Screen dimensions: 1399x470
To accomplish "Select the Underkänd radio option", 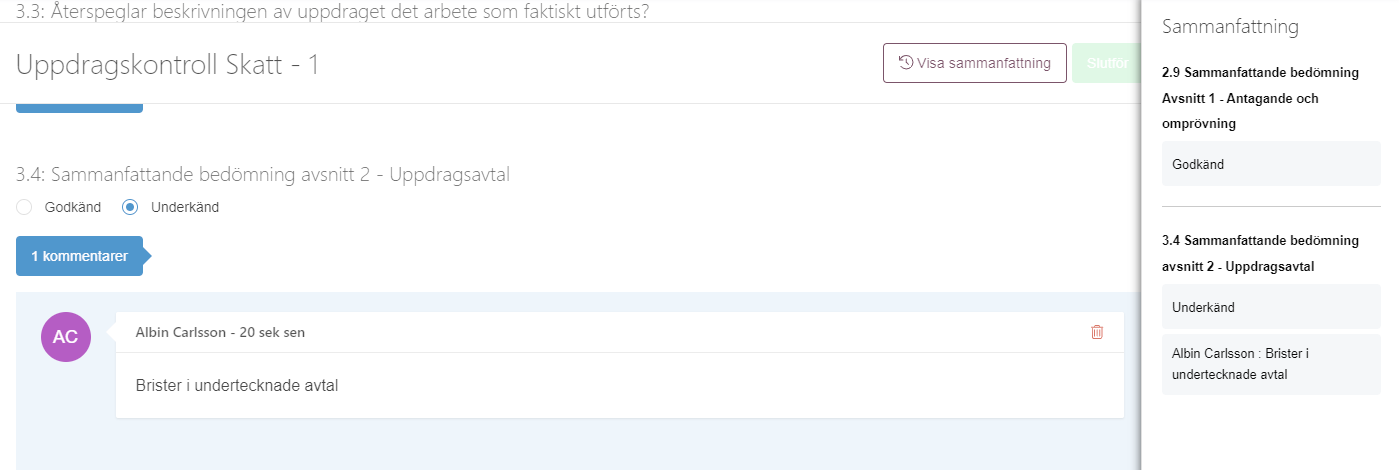I will [x=130, y=207].
